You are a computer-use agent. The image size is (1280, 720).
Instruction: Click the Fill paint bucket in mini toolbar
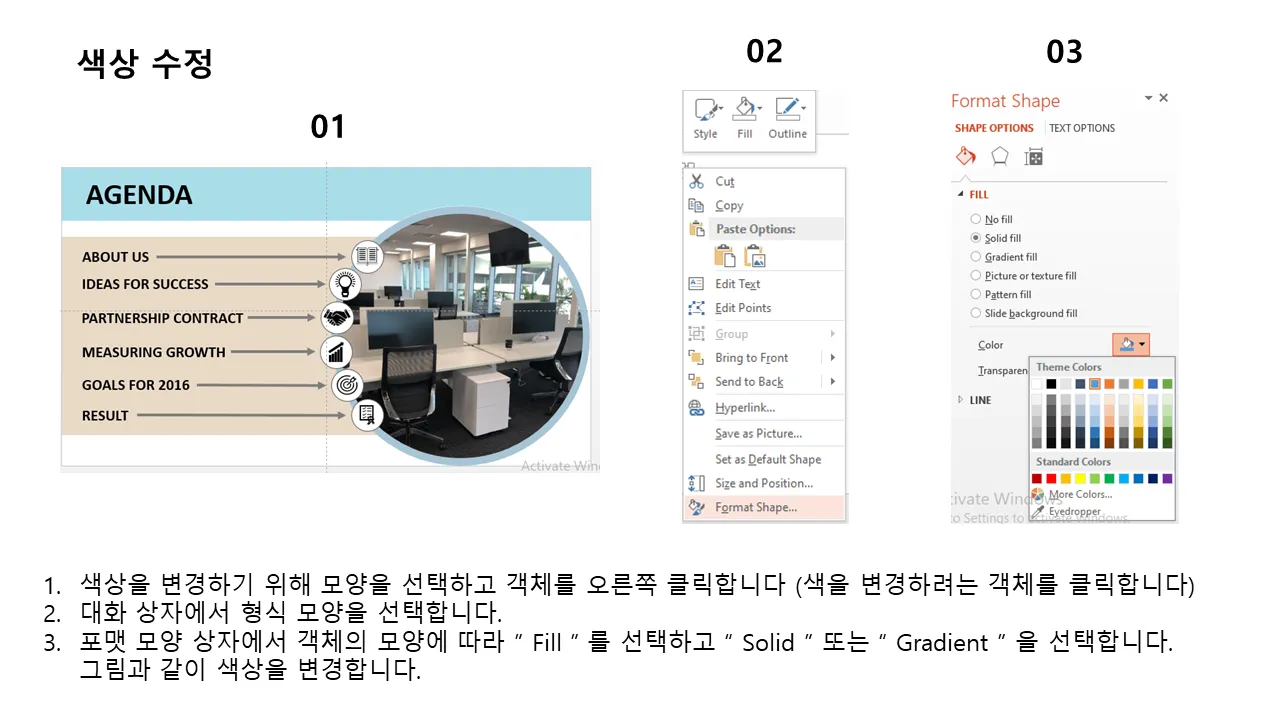[745, 110]
